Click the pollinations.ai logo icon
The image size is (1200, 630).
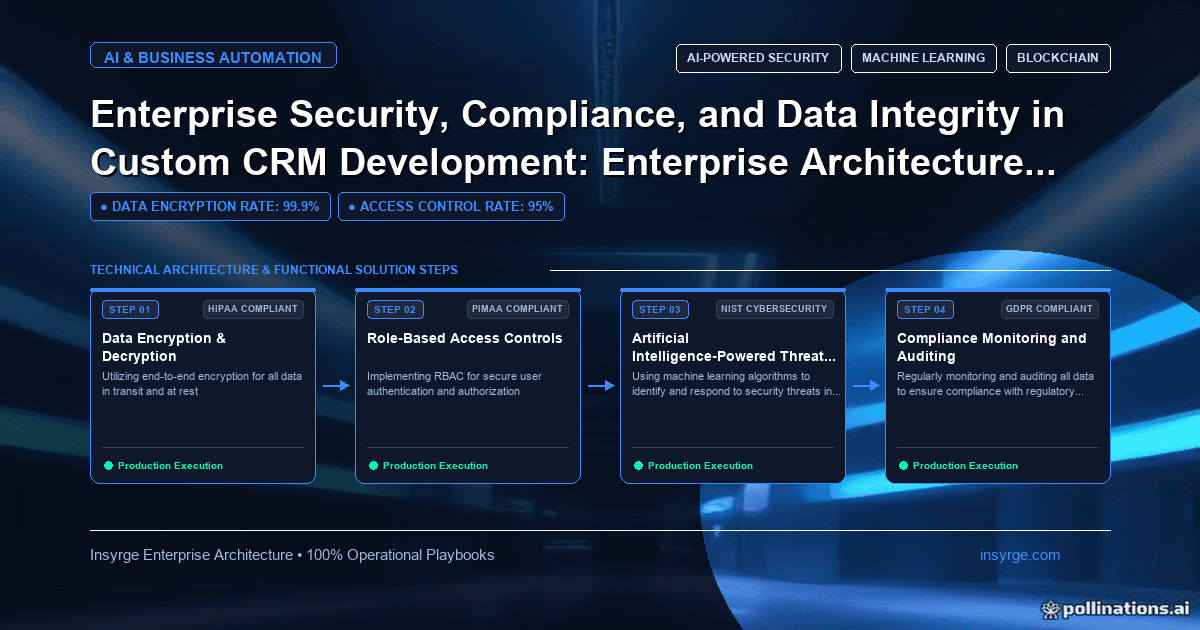pyautogui.click(x=1049, y=608)
